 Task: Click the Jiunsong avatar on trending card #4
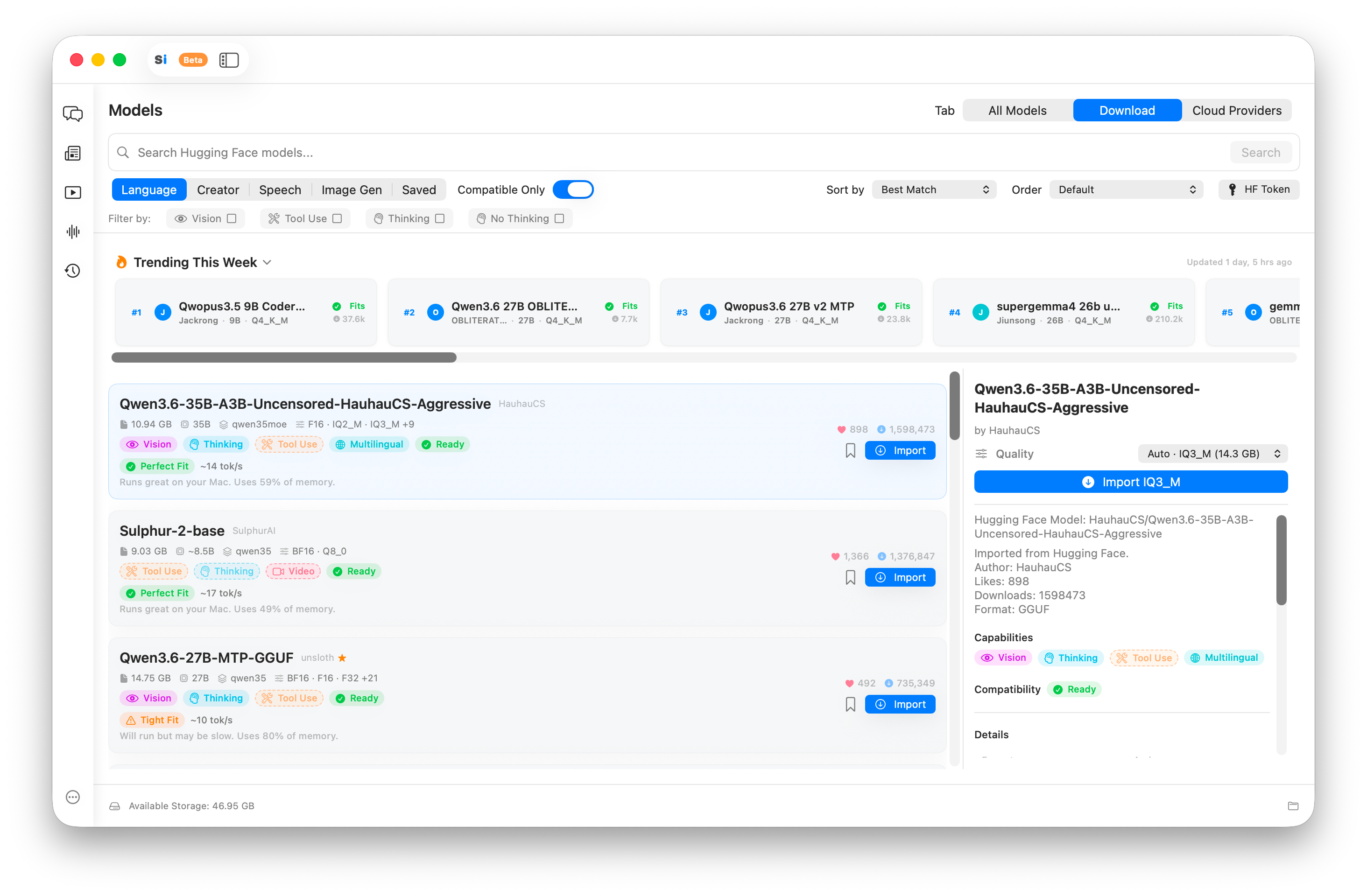click(980, 312)
